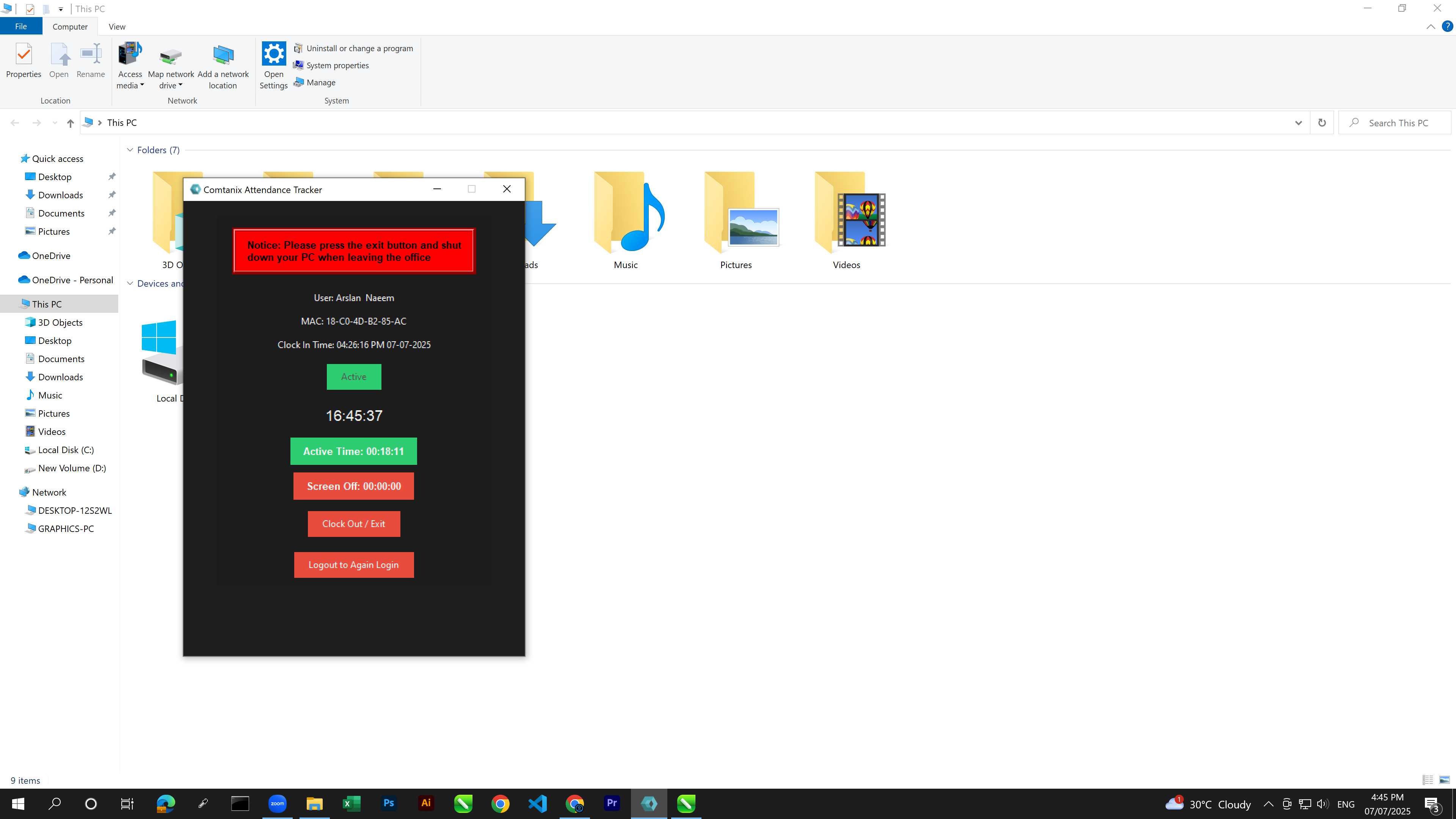Open pinned Downloads under Quick access

click(x=61, y=195)
